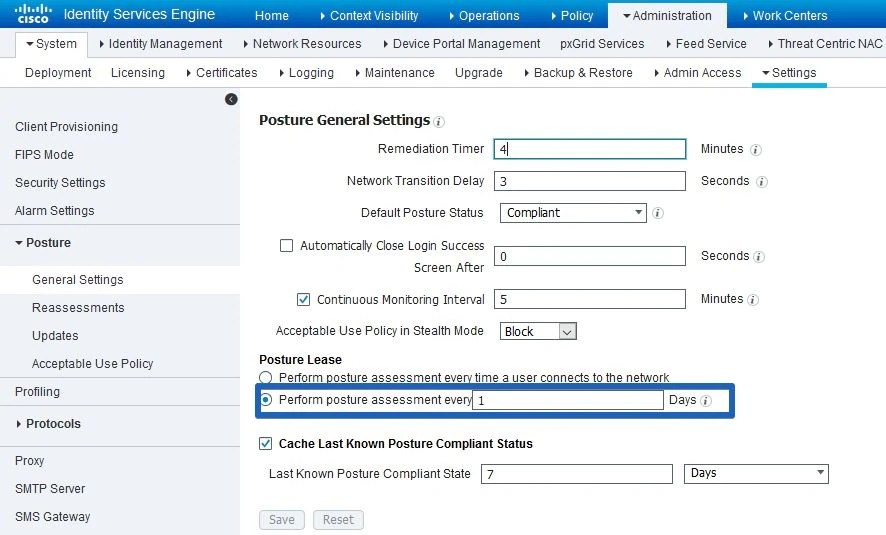
Task: Select perform posture assessment every N days radio
Action: [266, 400]
